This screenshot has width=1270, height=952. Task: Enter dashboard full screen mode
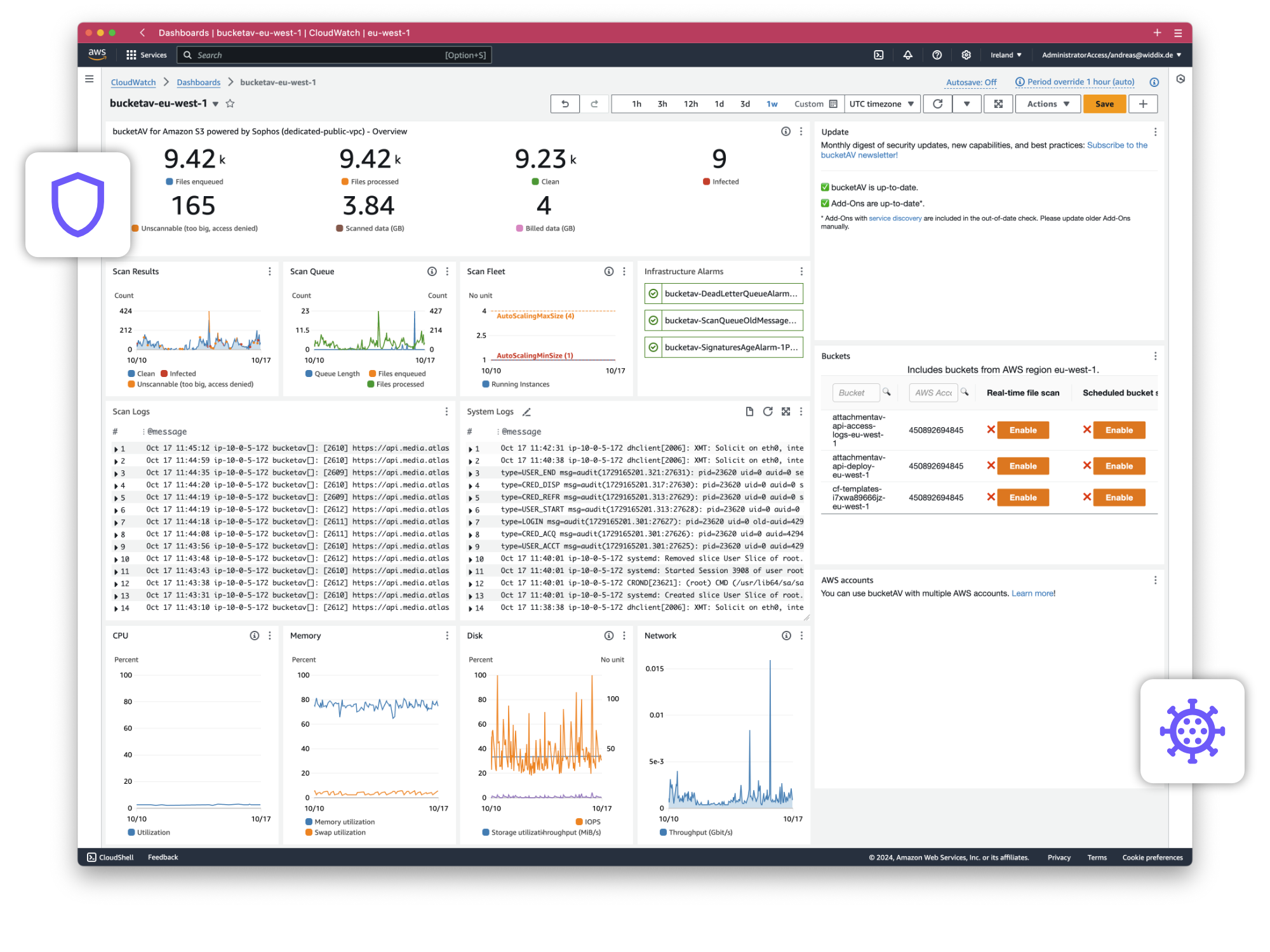click(998, 104)
